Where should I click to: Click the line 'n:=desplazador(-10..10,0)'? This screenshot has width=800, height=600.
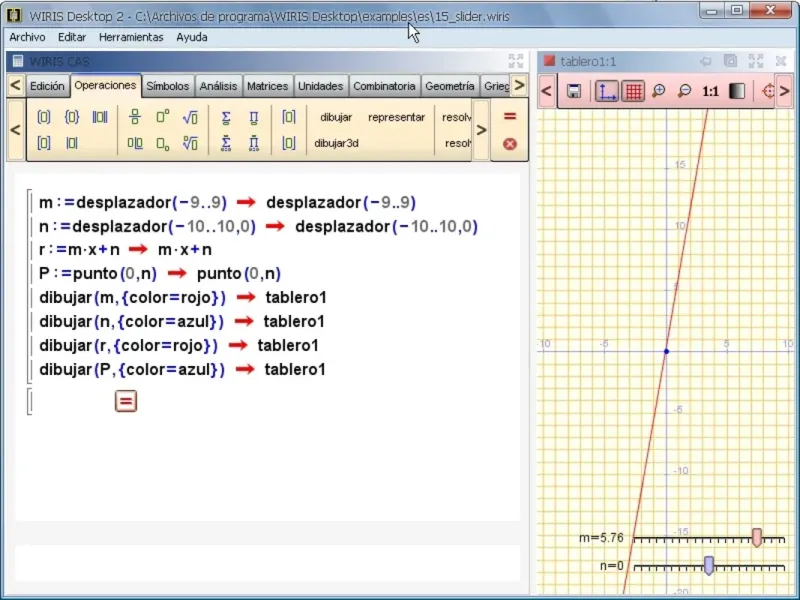click(259, 227)
